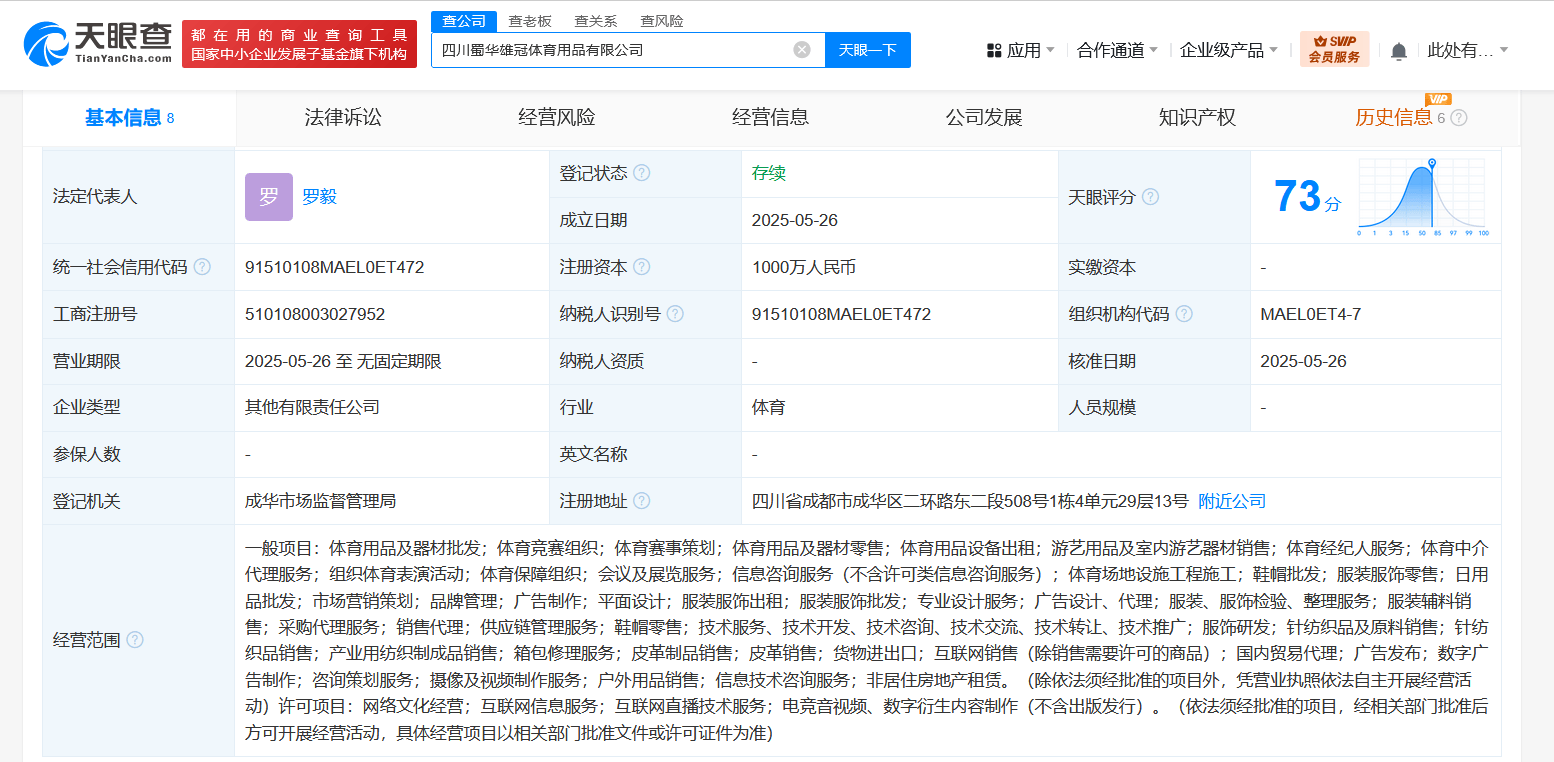The height and width of the screenshot is (762, 1554).
Task: Click help icon next to 组织机构代码
Action: pyautogui.click(x=1184, y=314)
